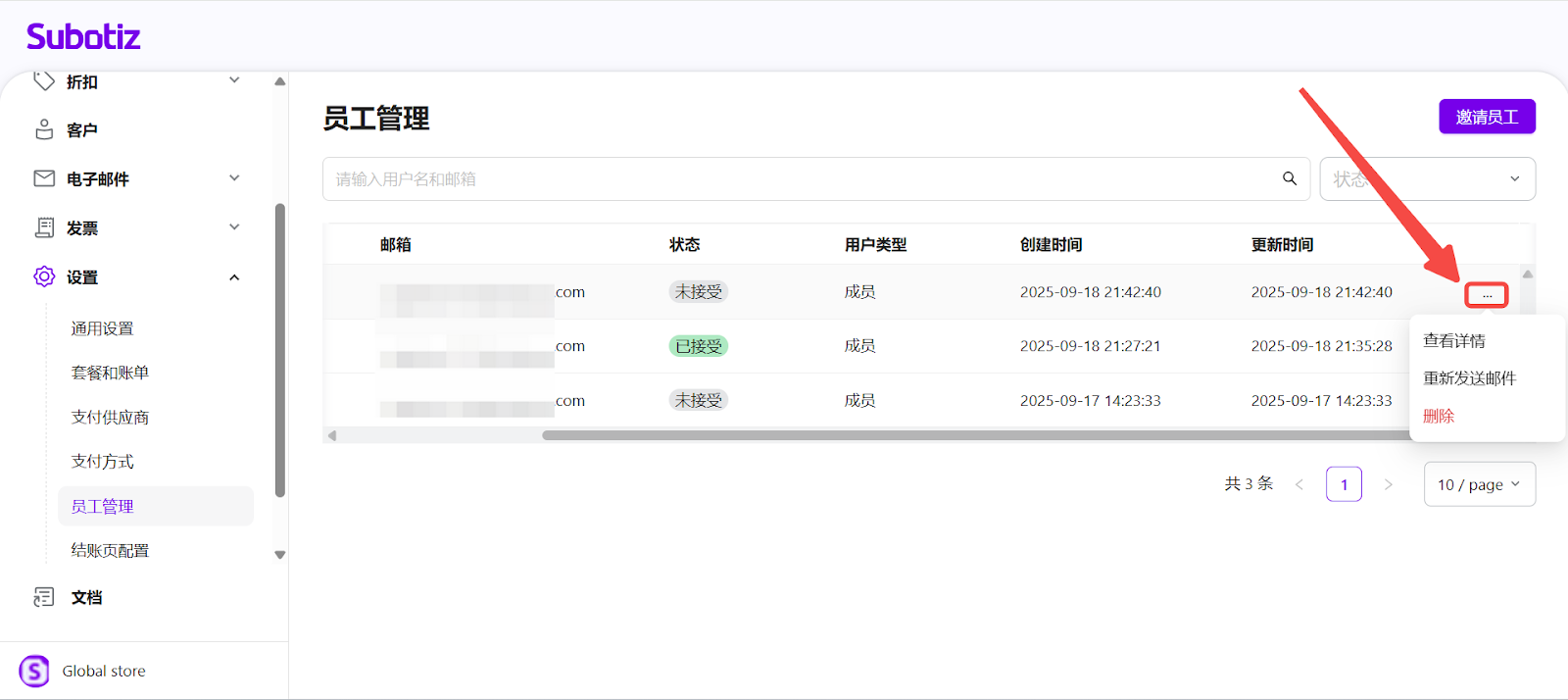
Task: Click the 文档 document icon
Action: tap(44, 597)
